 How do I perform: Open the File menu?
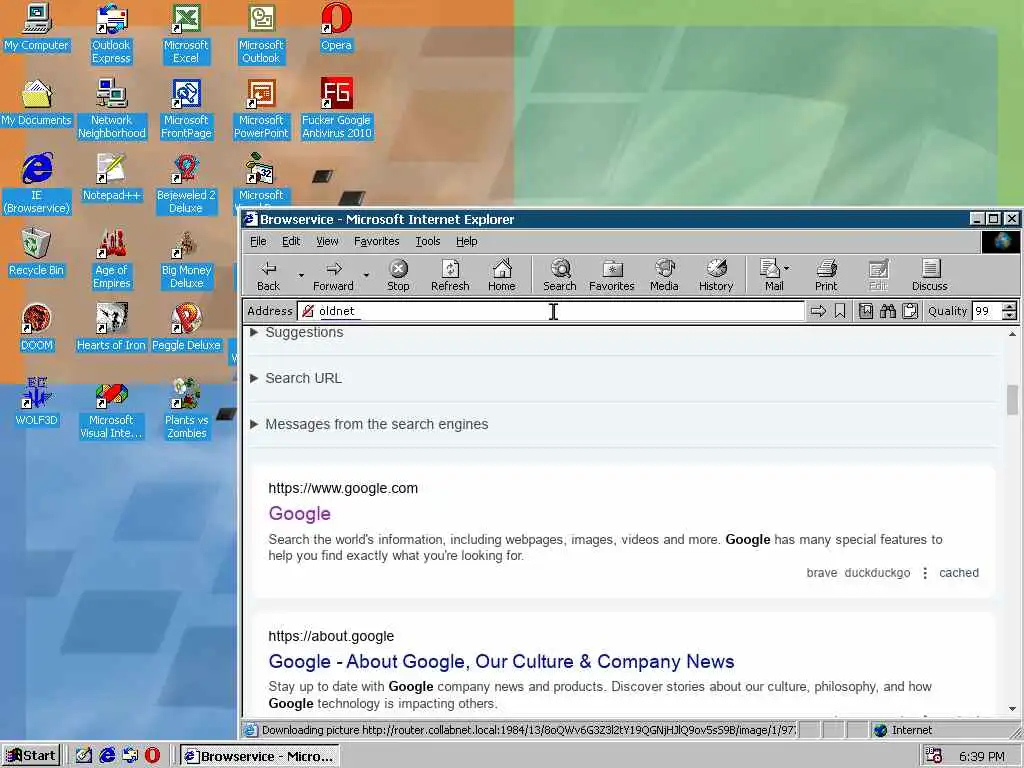tap(258, 241)
